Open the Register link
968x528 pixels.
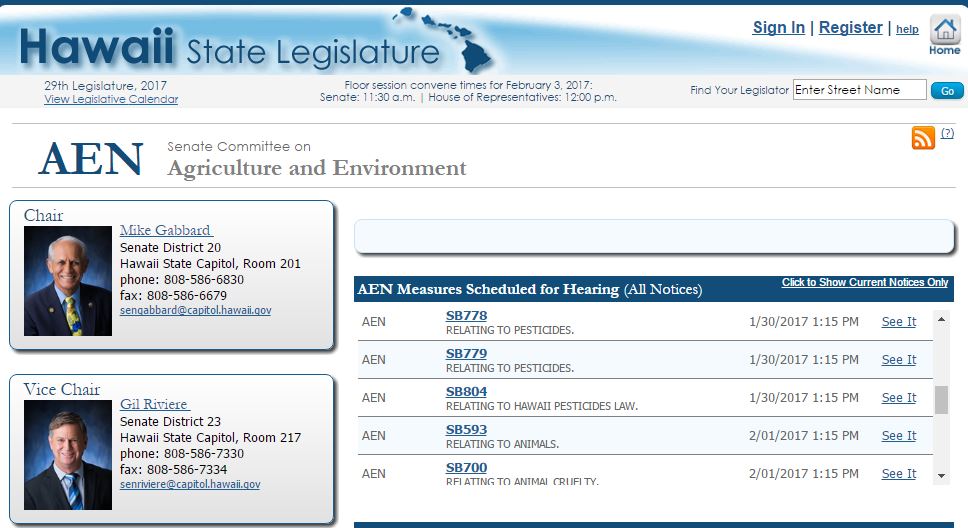coord(850,27)
